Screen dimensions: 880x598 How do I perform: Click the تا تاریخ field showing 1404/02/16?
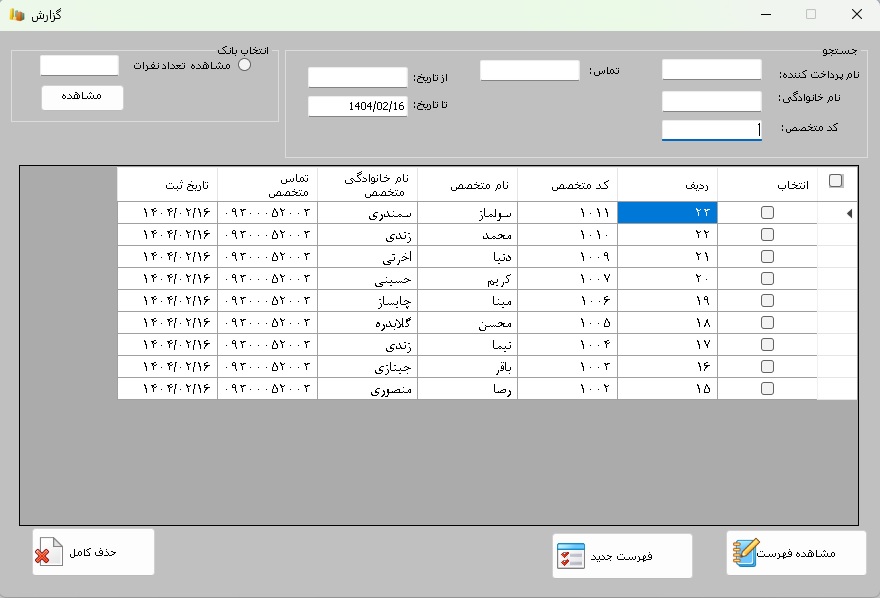point(357,106)
